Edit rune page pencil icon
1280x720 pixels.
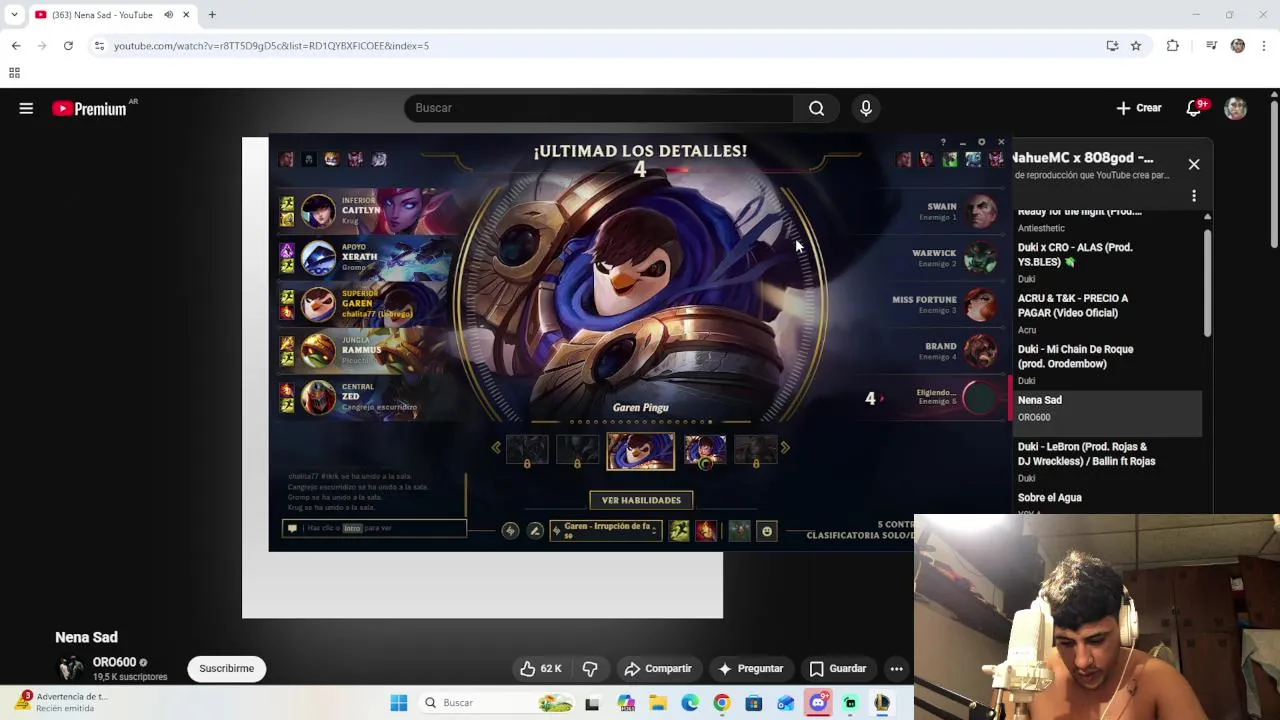(x=535, y=531)
